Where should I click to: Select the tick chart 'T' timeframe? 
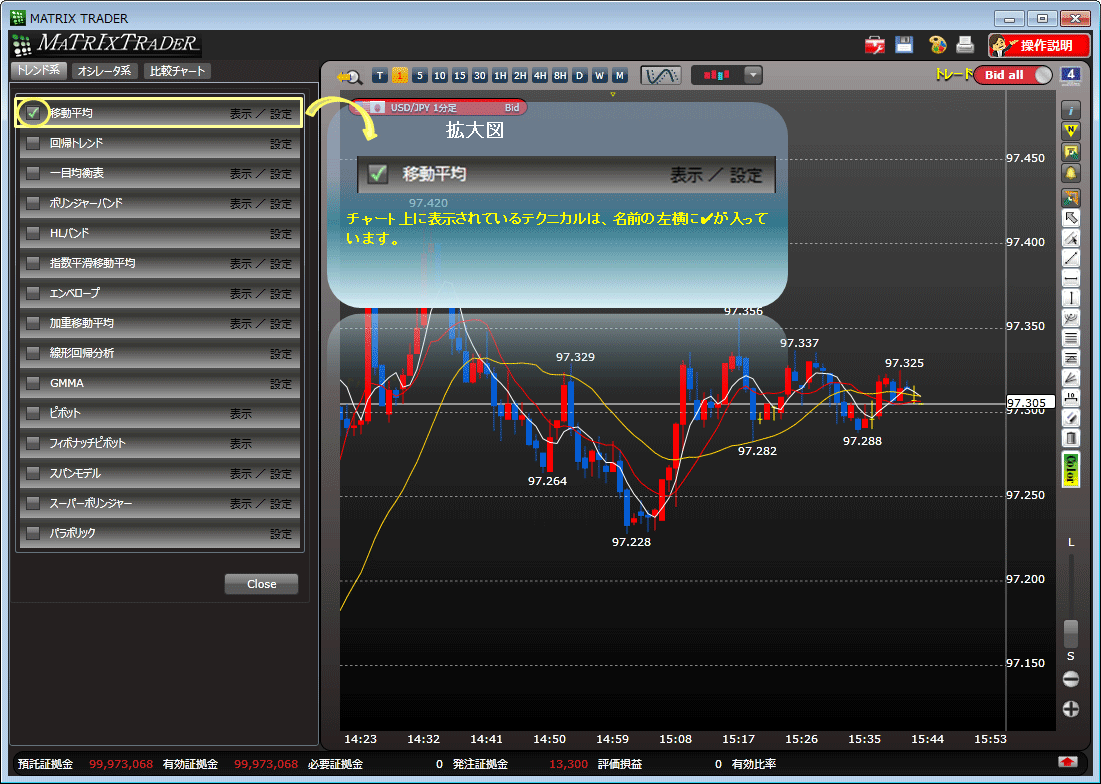tap(380, 75)
